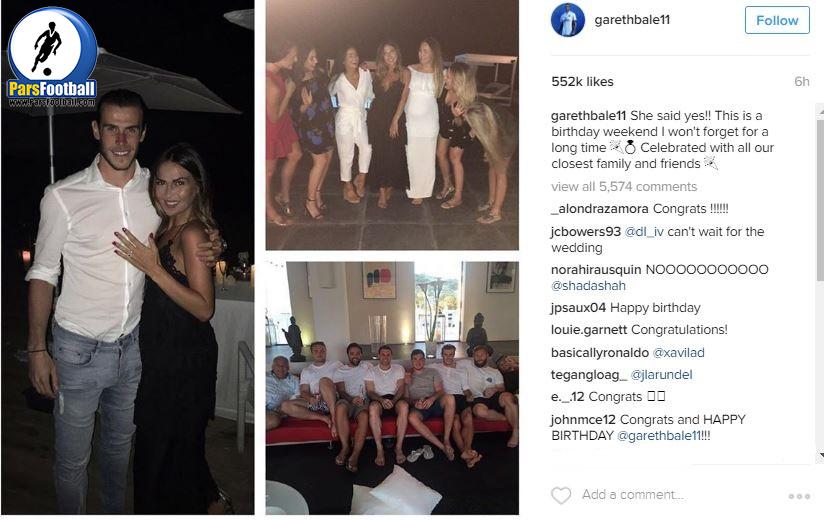This screenshot has width=824, height=520.
Task: Open commenter _alondrazamora's profile
Action: point(600,209)
